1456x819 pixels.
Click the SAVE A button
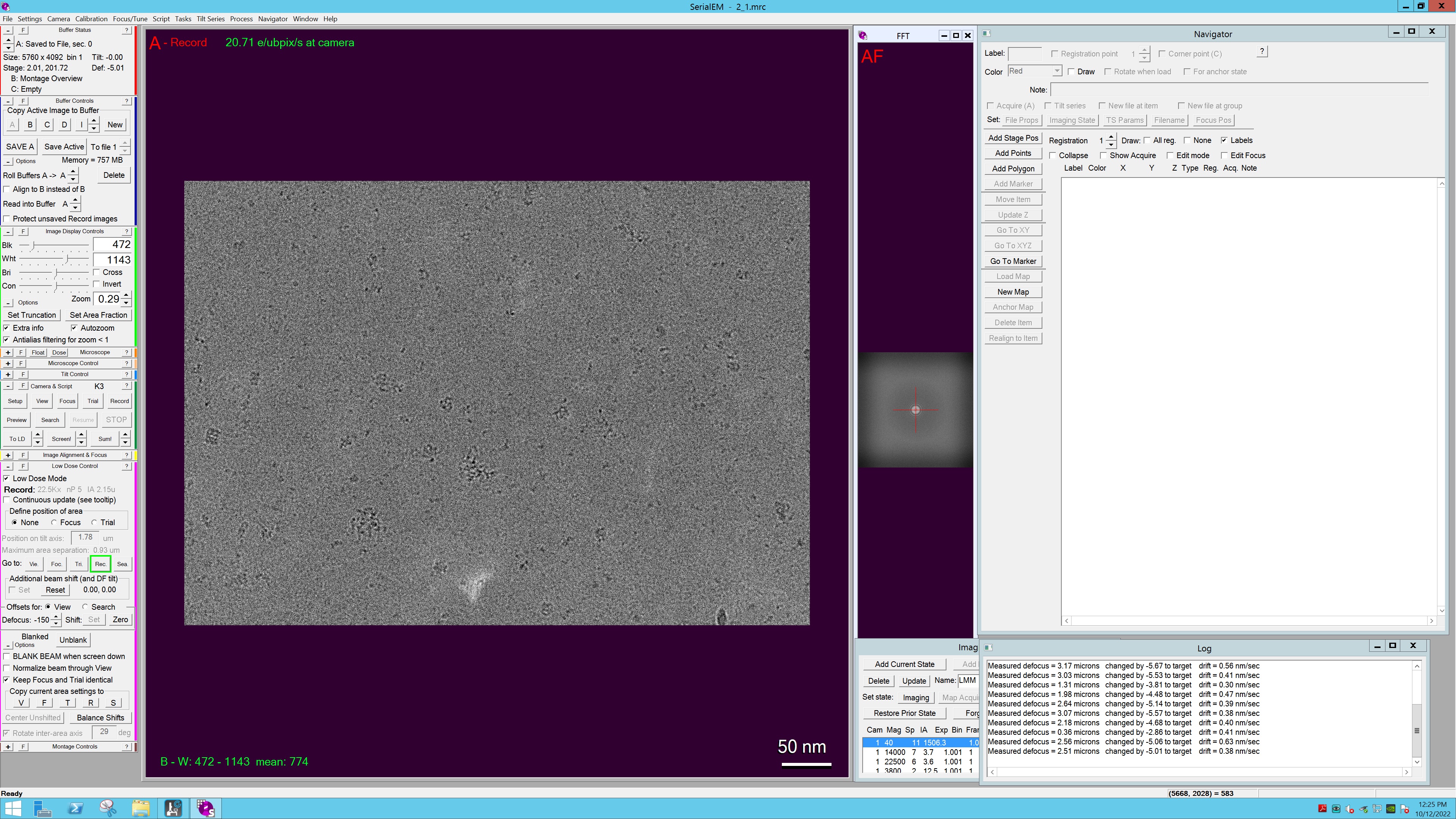click(20, 146)
